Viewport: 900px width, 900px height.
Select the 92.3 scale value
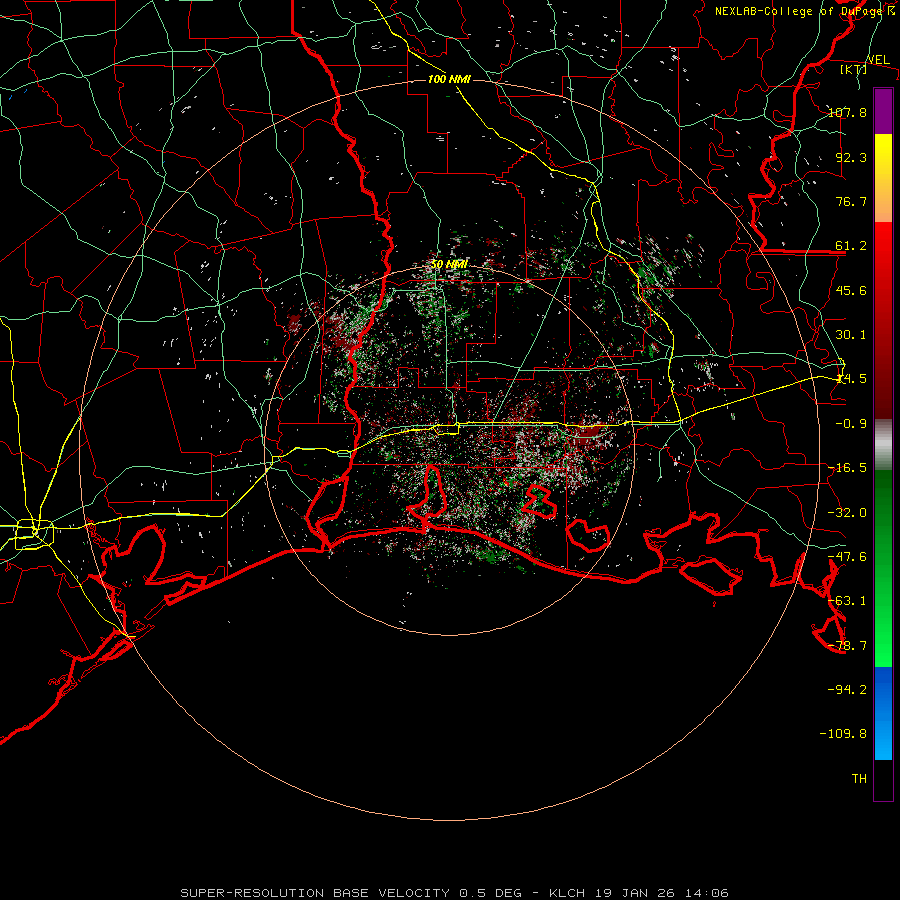pos(851,157)
